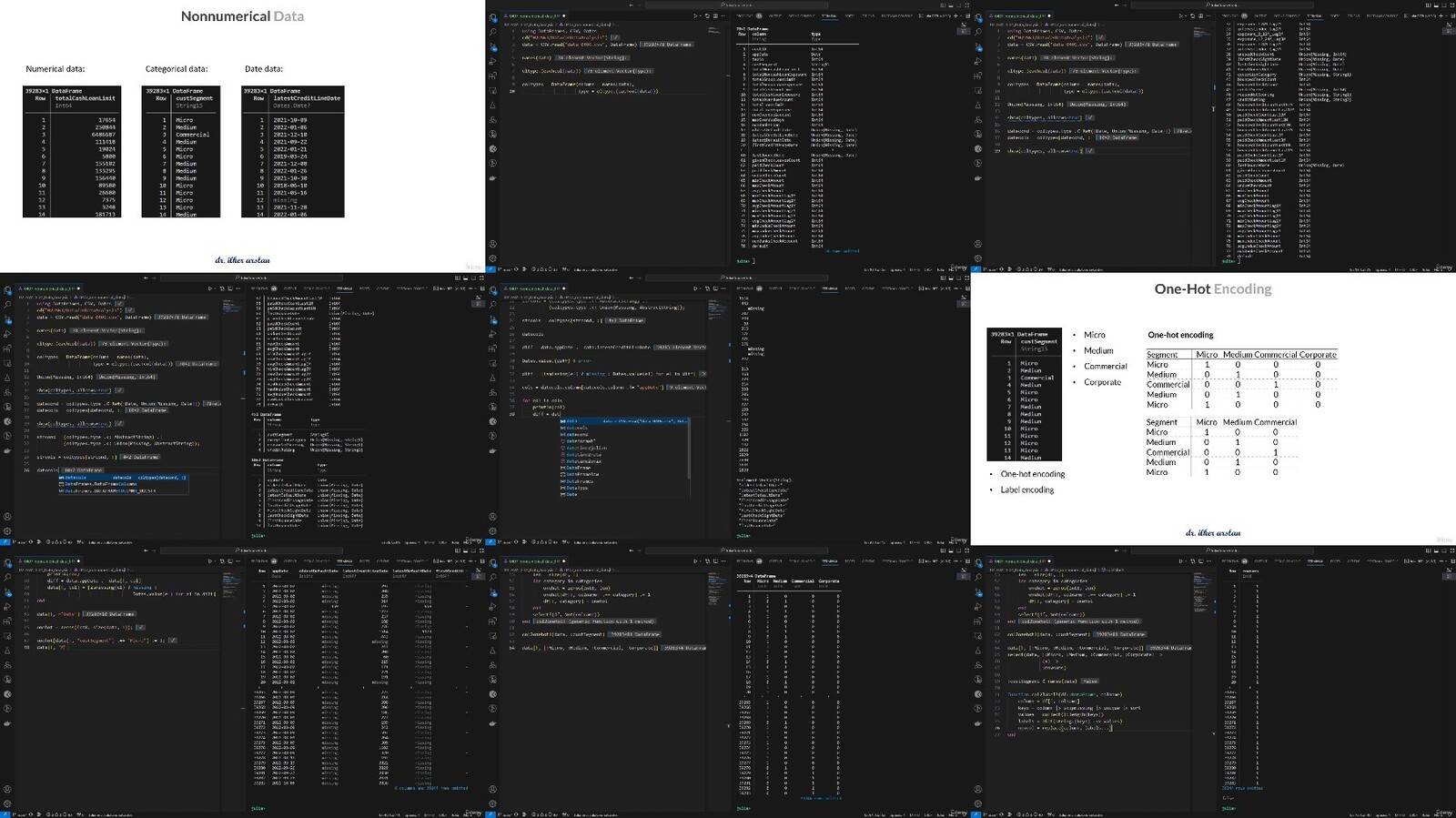
Task: Click command center search box in the 79x2 DataFrame frame
Action: pos(738,5)
